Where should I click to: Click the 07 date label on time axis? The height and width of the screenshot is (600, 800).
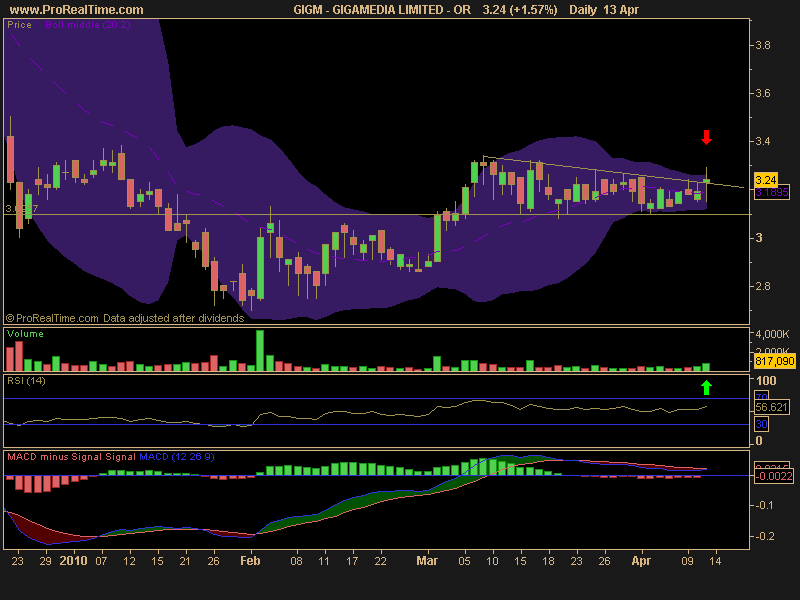[101, 561]
